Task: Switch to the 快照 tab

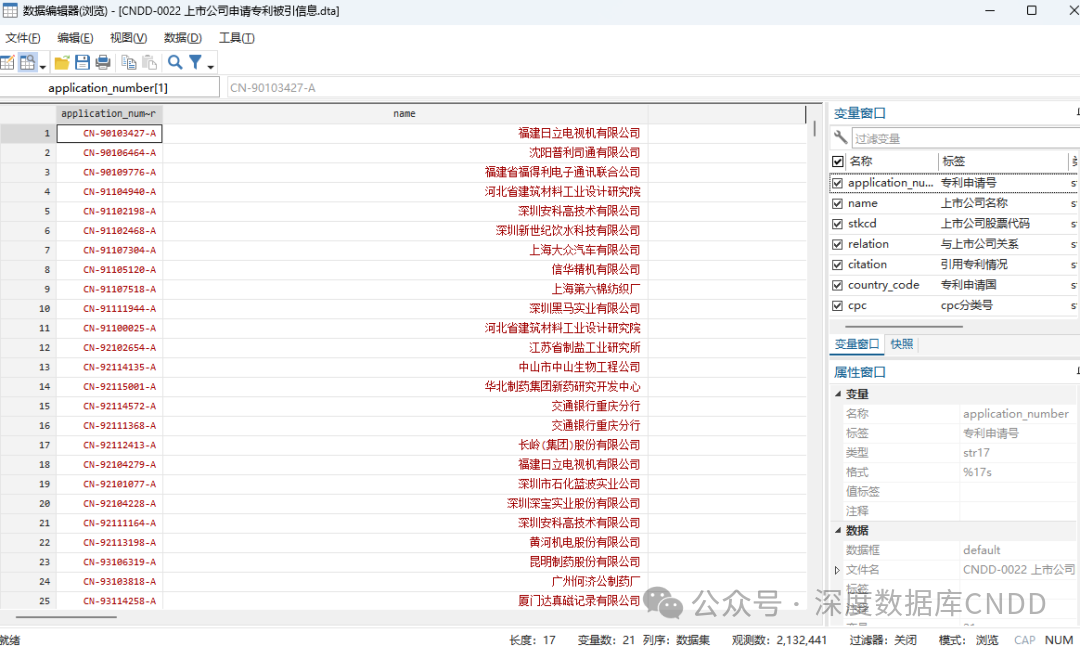Action: [901, 344]
